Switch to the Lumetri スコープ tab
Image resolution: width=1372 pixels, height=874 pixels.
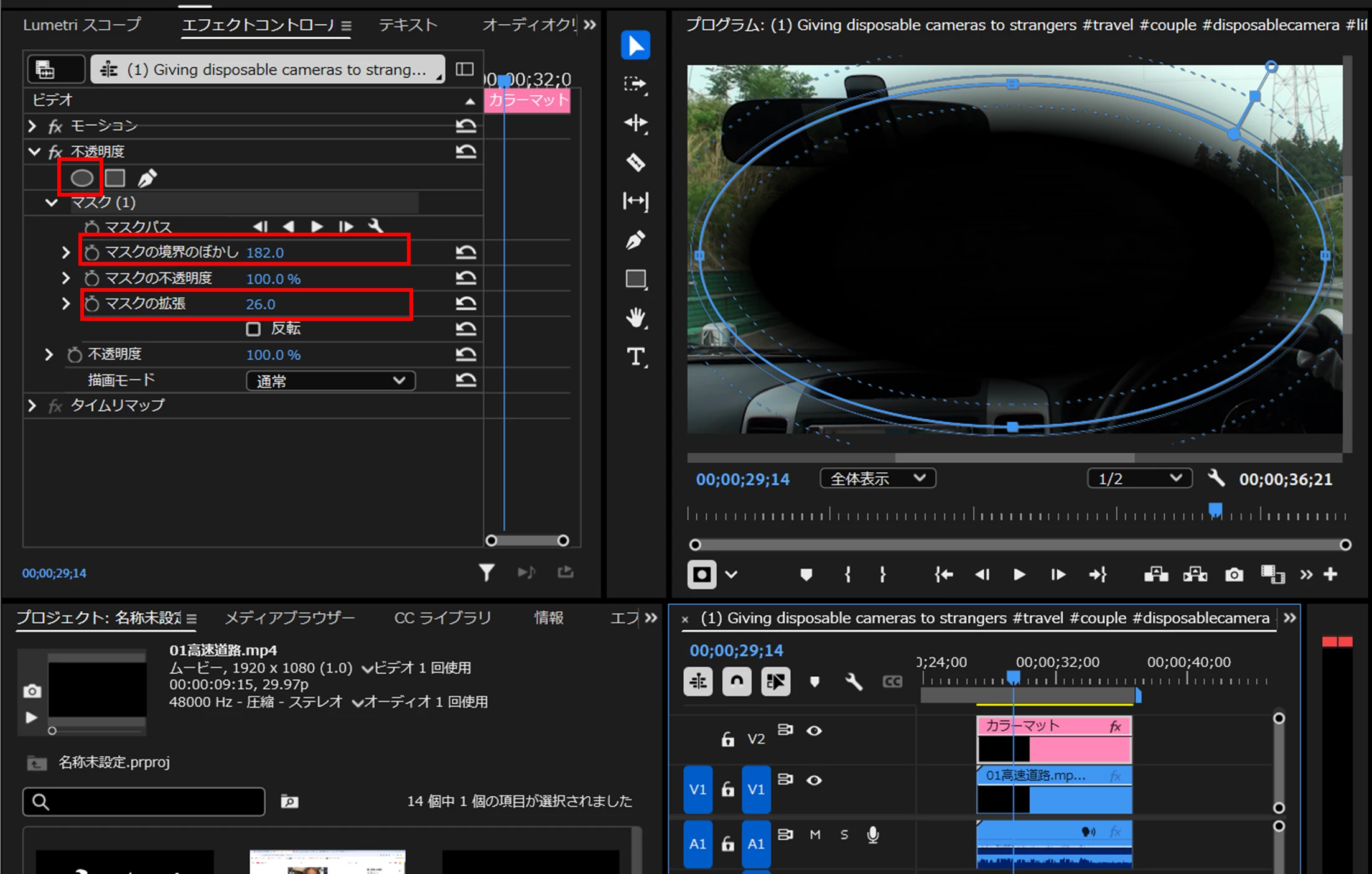pyautogui.click(x=82, y=25)
